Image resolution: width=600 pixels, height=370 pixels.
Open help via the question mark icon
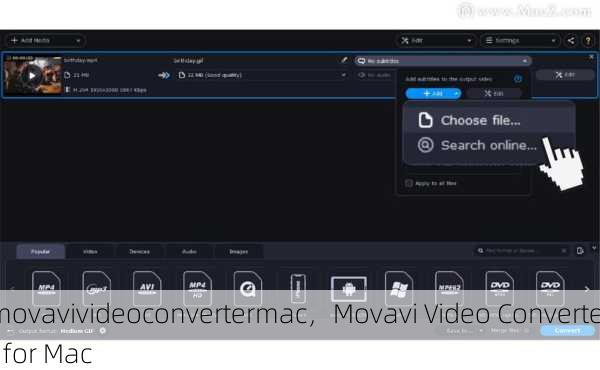[x=588, y=41]
